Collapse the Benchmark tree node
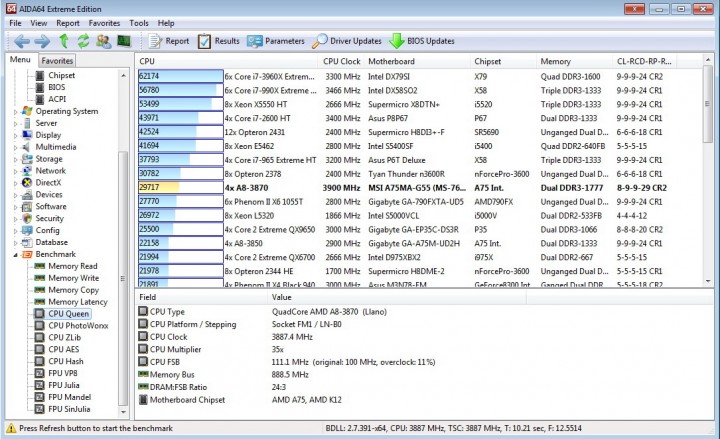The width and height of the screenshot is (720, 439). point(16,254)
